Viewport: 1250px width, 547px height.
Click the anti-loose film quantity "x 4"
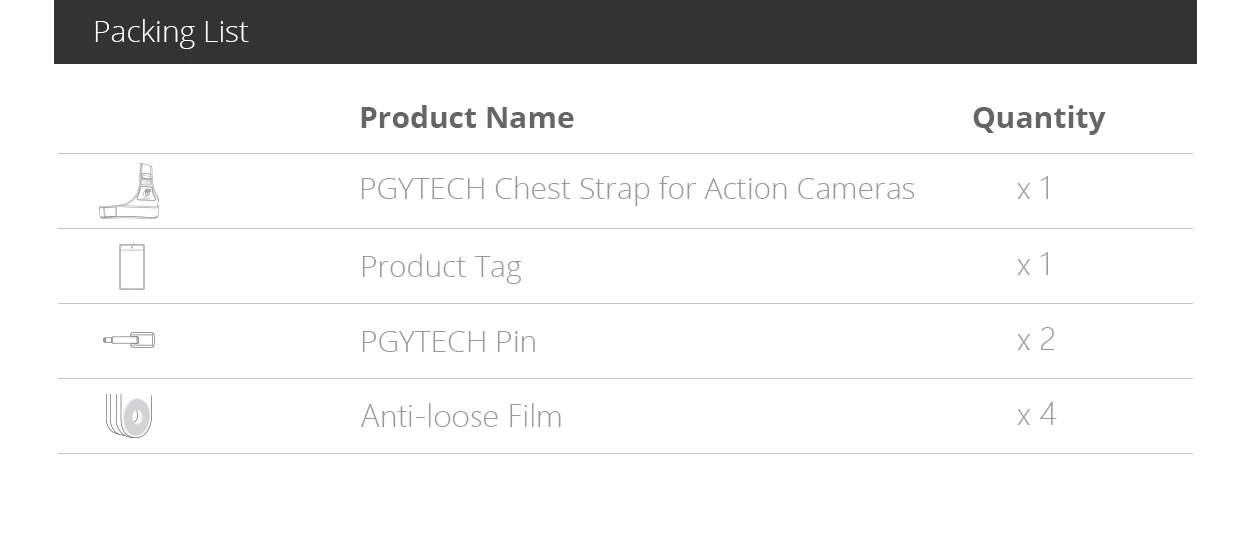point(1036,414)
